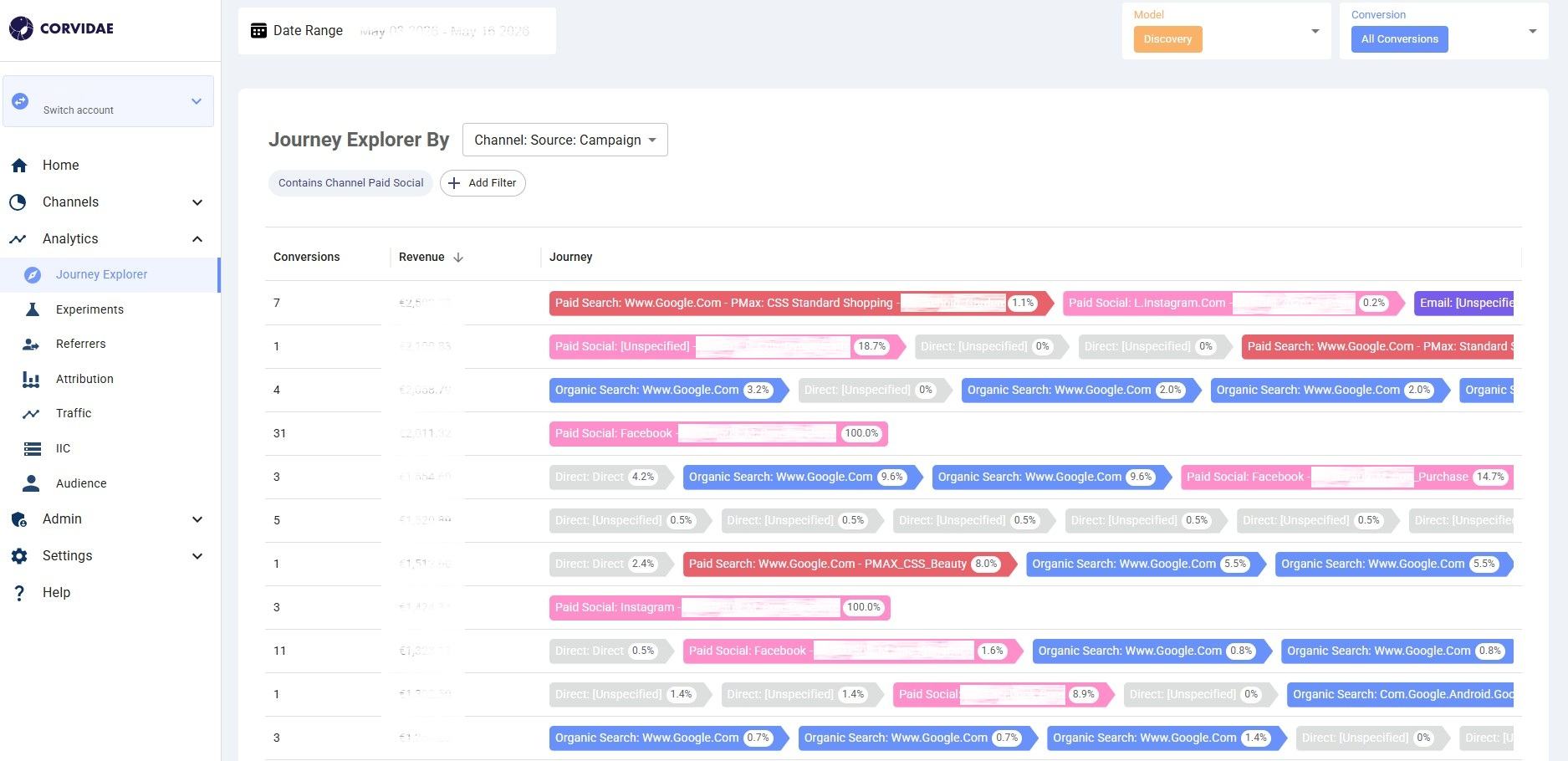
Task: Open the Help page
Action: [110, 593]
